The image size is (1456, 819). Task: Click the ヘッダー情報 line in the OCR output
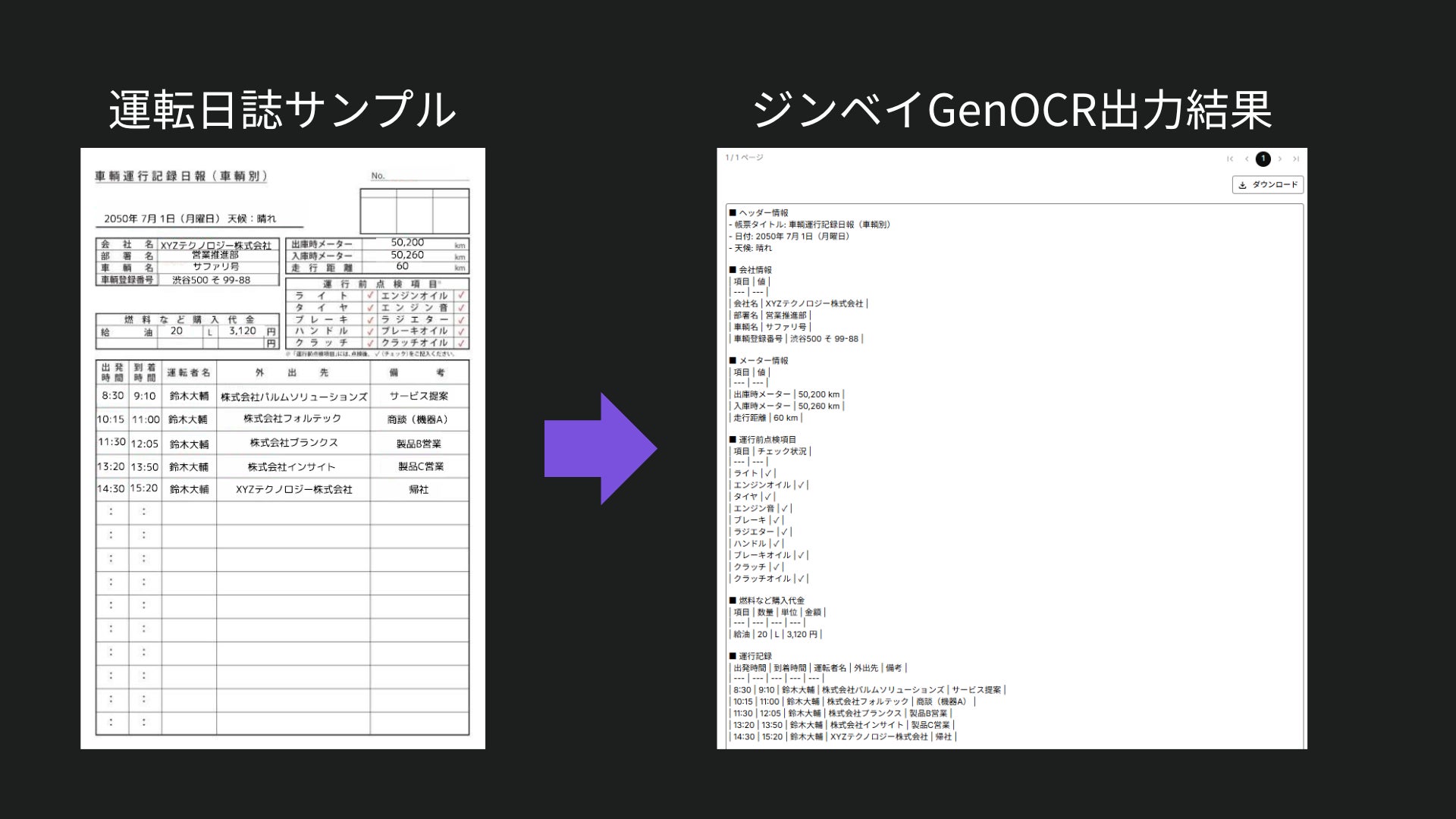(759, 213)
